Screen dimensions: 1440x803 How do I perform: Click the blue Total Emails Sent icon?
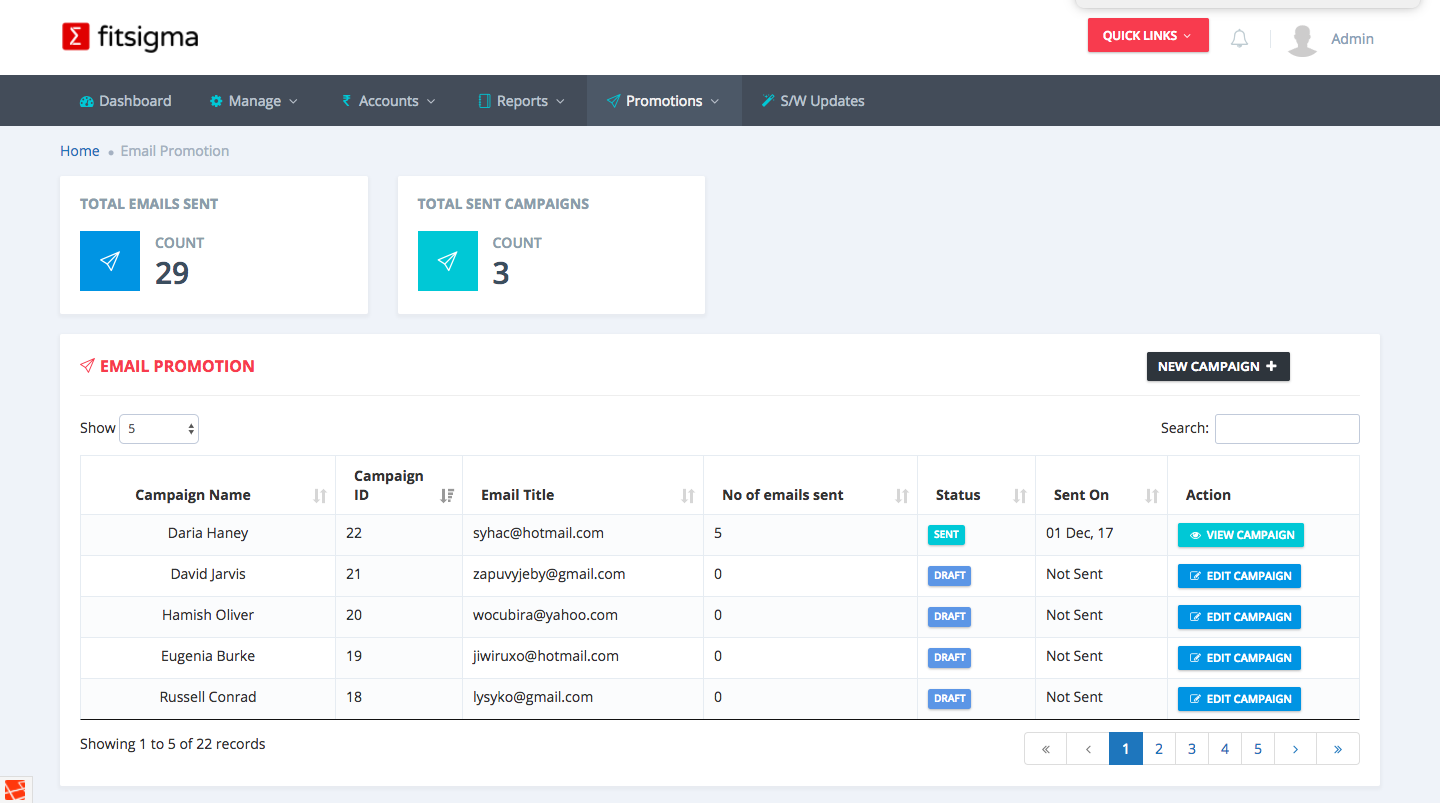point(110,261)
